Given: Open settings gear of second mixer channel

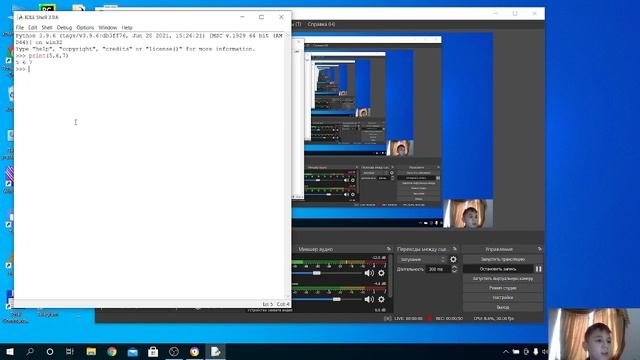Looking at the screenshot, I should coord(381,299).
